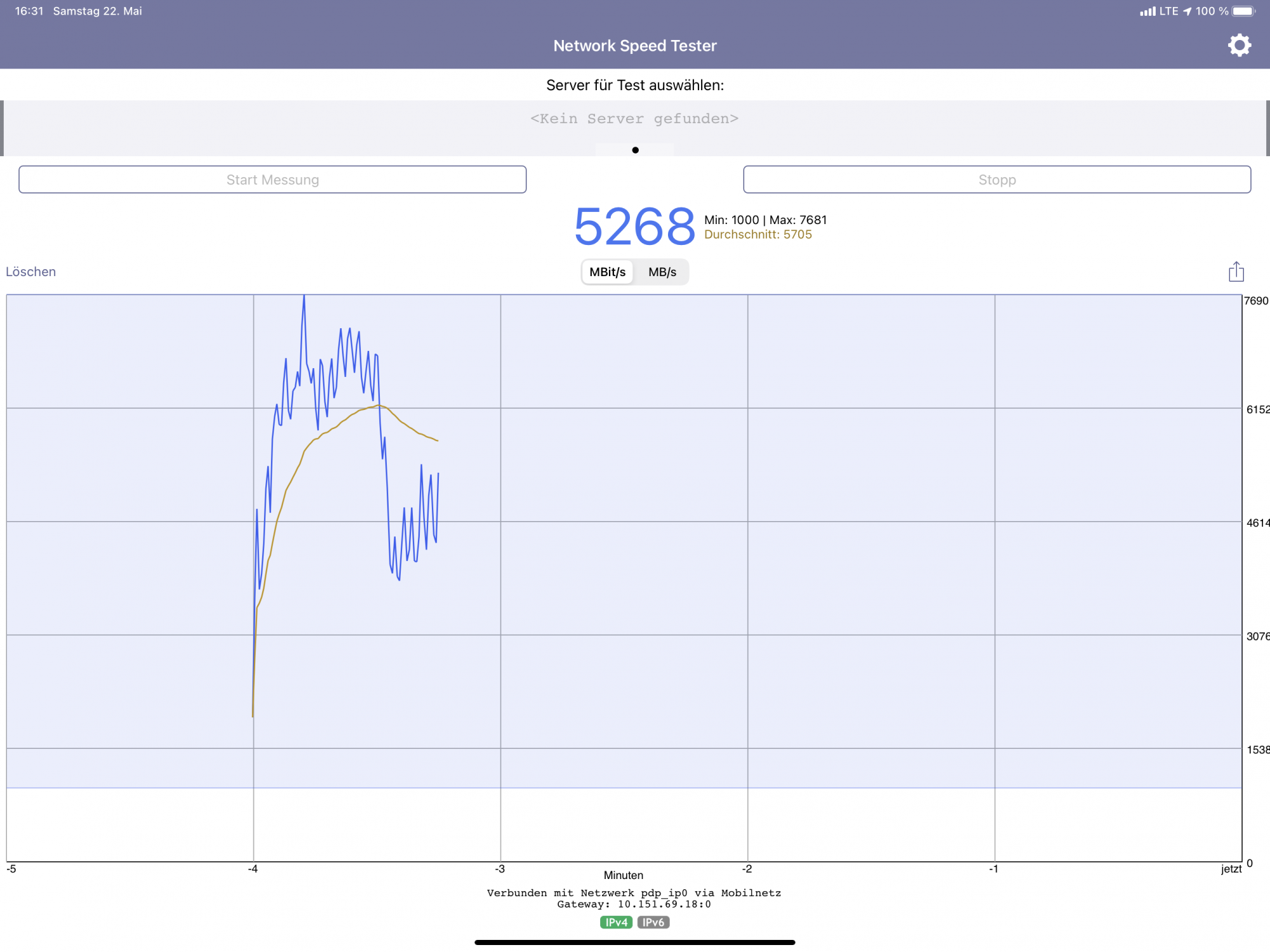Toggle the IPv4 badge

[616, 922]
